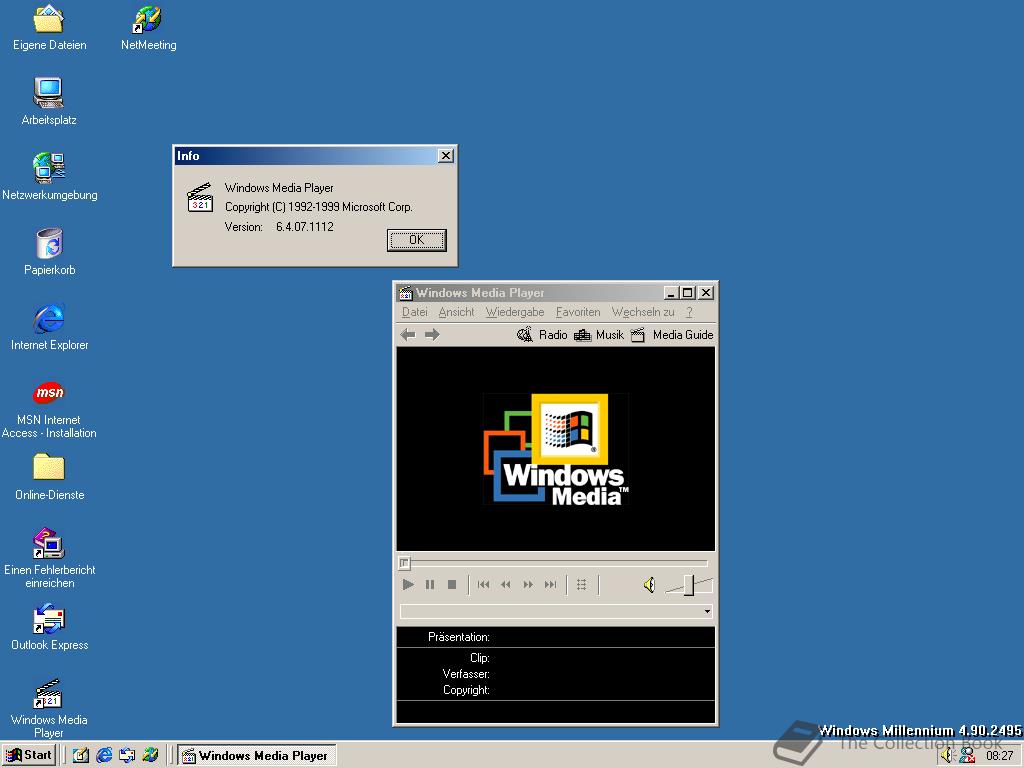Click Windows Media Player taskbar button
The height and width of the screenshot is (768, 1024).
coord(257,756)
